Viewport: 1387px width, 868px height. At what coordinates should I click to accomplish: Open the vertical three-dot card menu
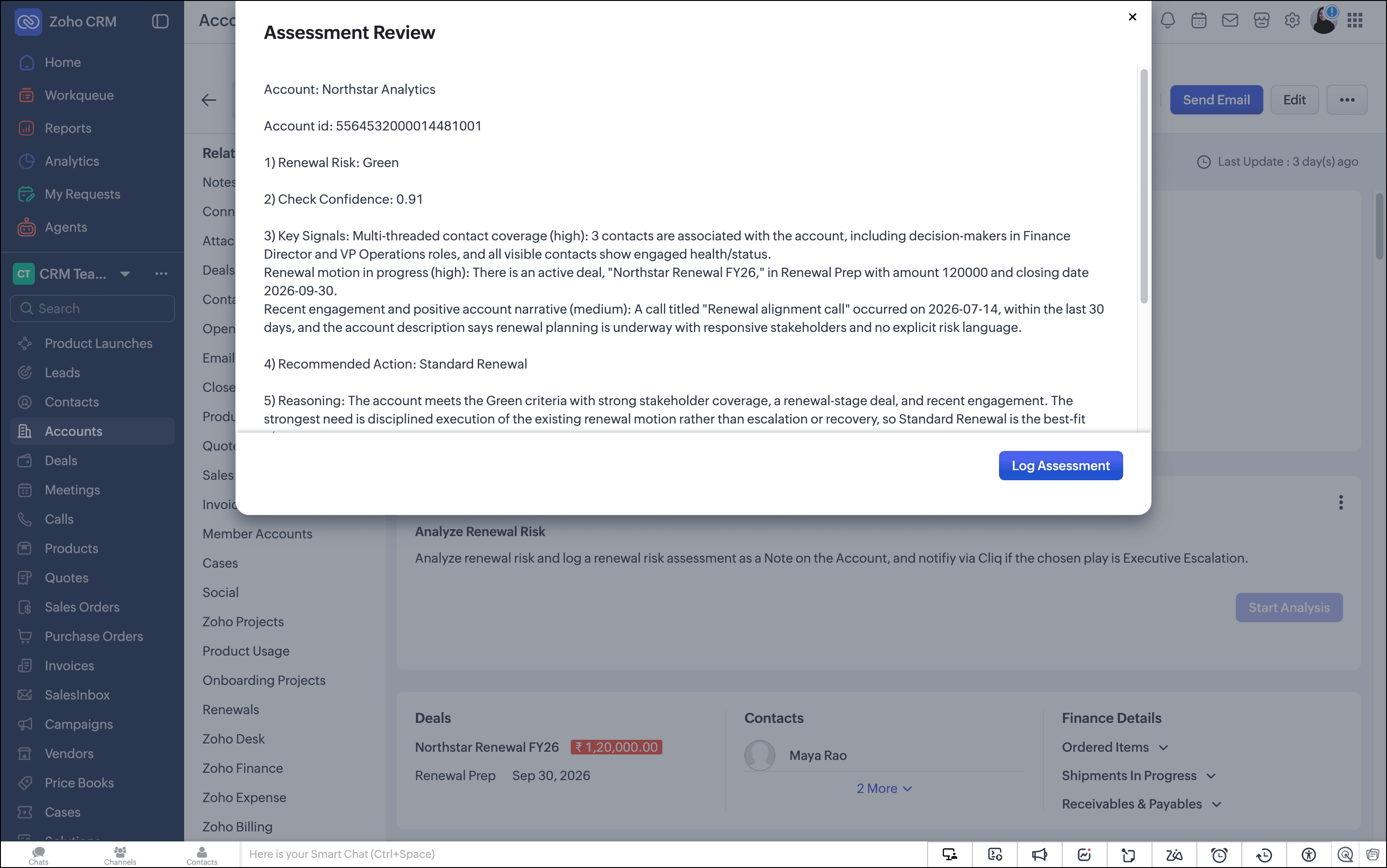[x=1341, y=502]
